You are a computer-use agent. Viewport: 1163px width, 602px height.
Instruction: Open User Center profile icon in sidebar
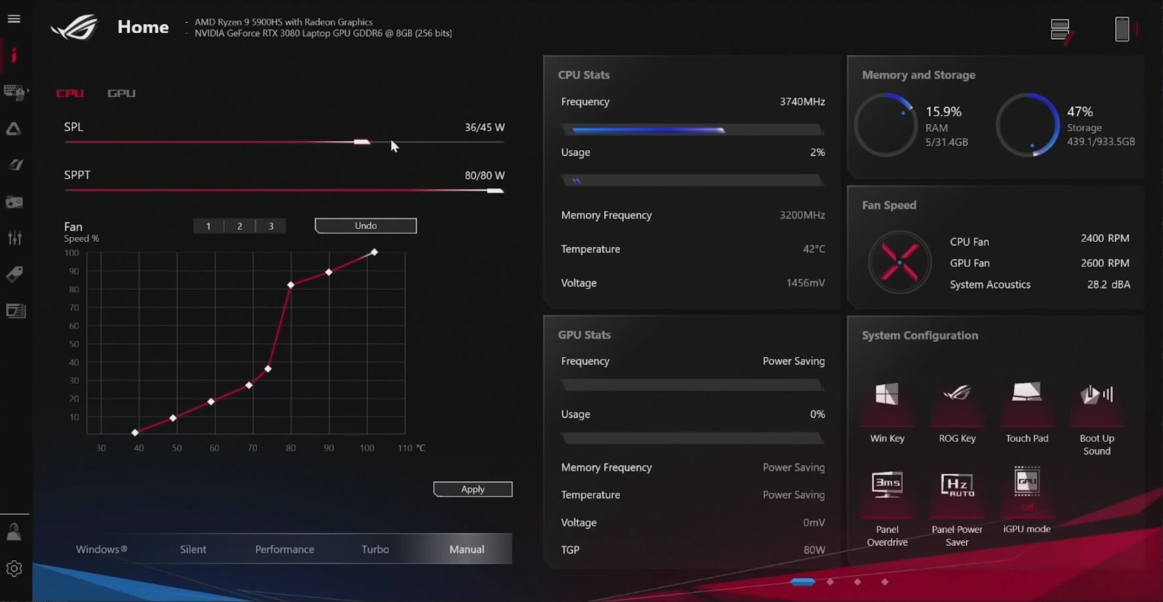point(14,531)
